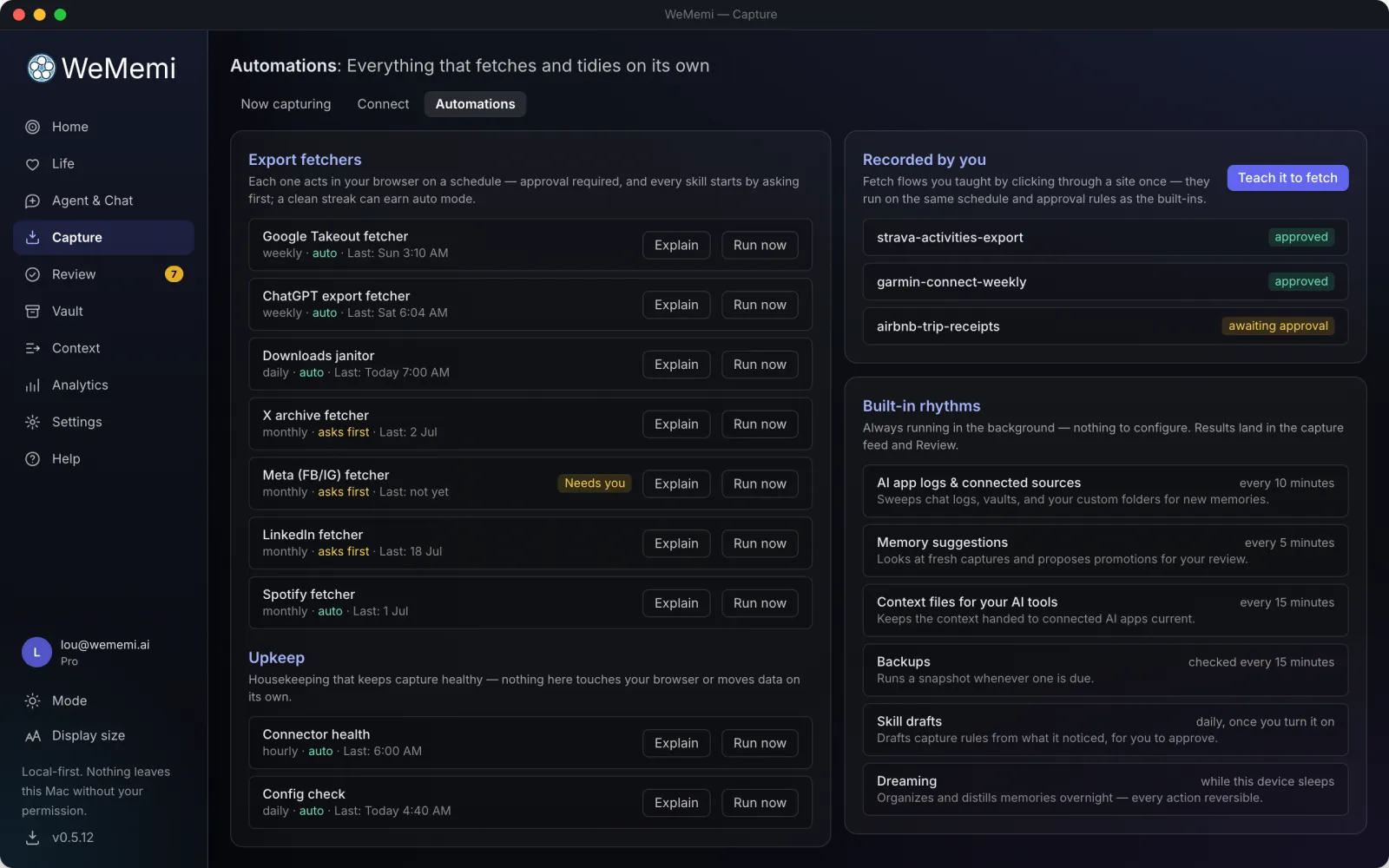Click the Capture download icon in sidebar
This screenshot has height=868, width=1389.
[x=33, y=238]
